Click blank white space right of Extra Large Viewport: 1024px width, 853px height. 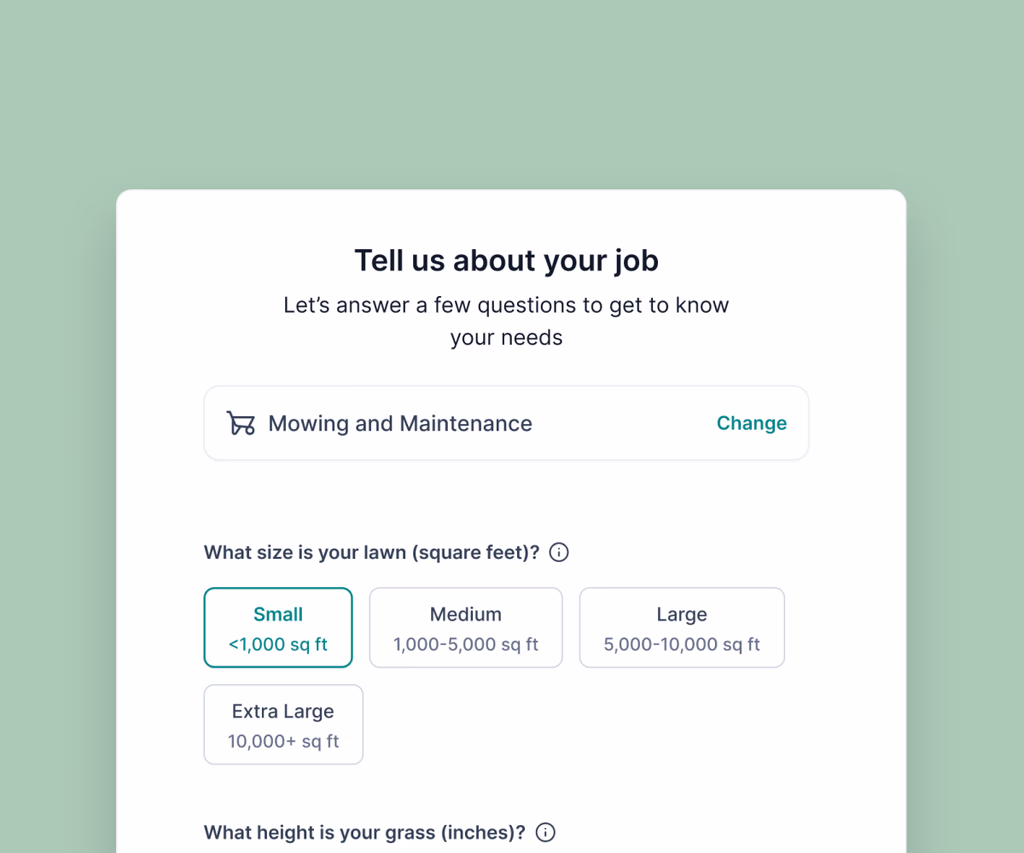tap(600, 725)
